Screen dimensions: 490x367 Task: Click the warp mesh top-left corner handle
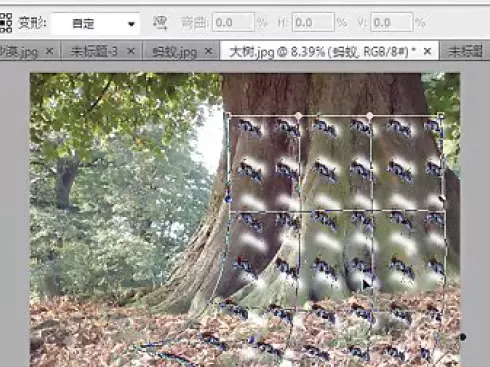pos(228,115)
